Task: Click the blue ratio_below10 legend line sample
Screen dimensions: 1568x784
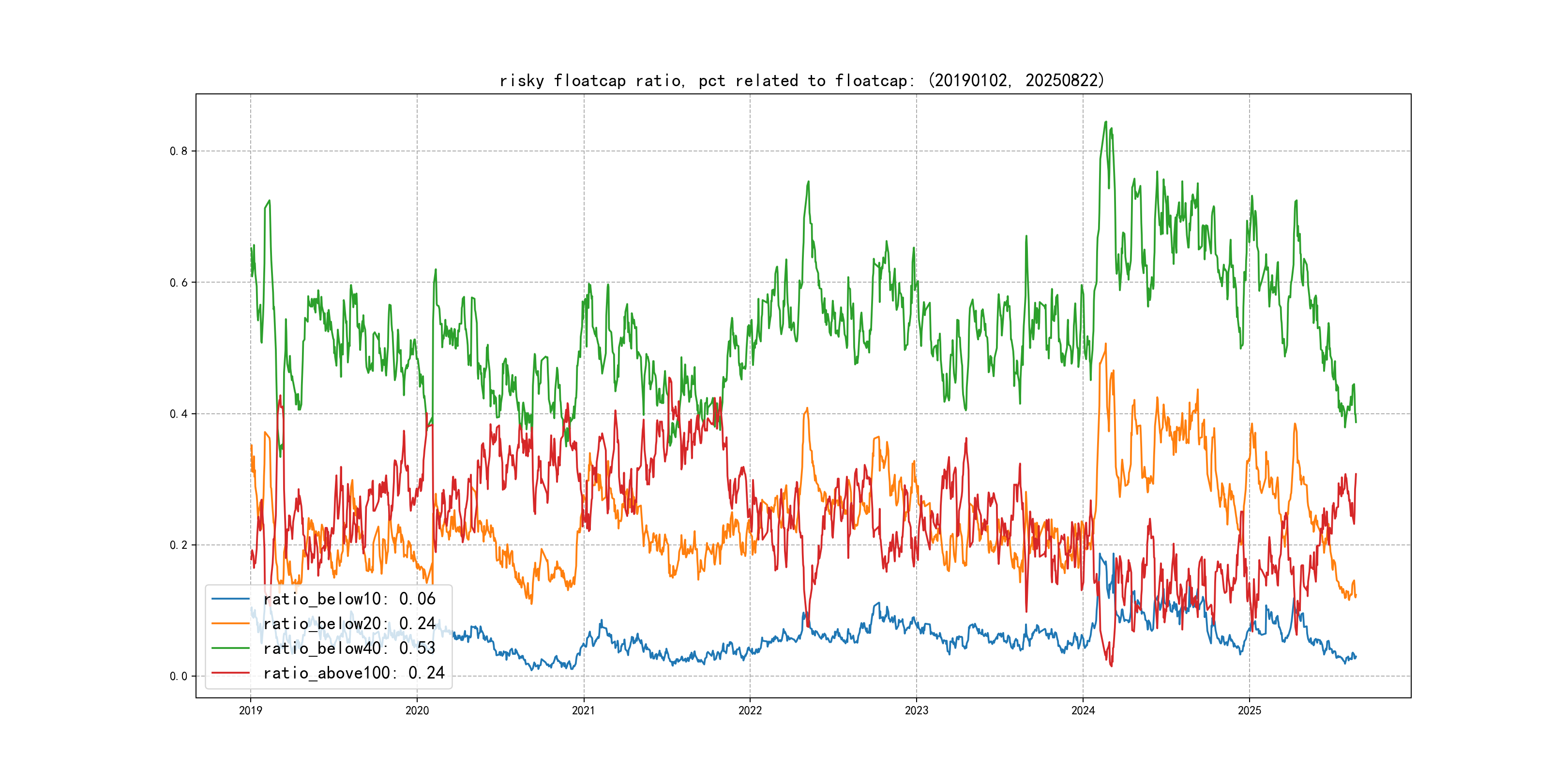Action: click(230, 599)
